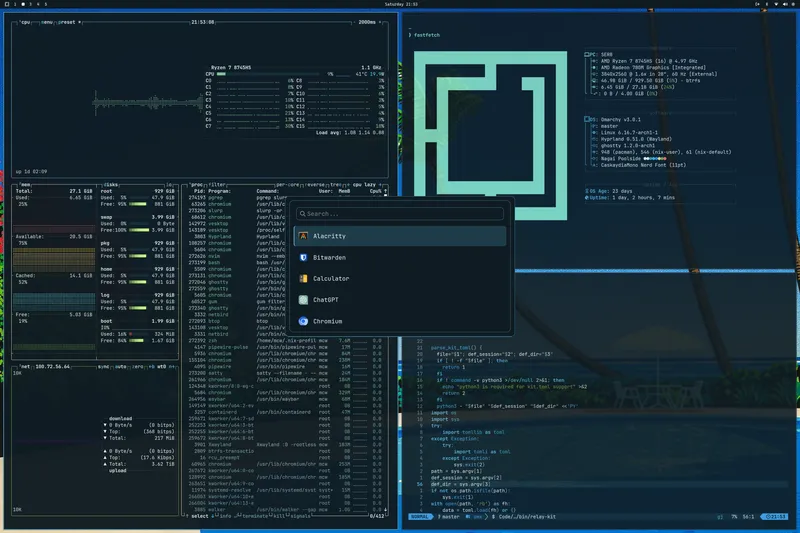The width and height of the screenshot is (800, 533).
Task: Select the previous sort column left of cpu lazy
Action: pyautogui.click(x=348, y=185)
